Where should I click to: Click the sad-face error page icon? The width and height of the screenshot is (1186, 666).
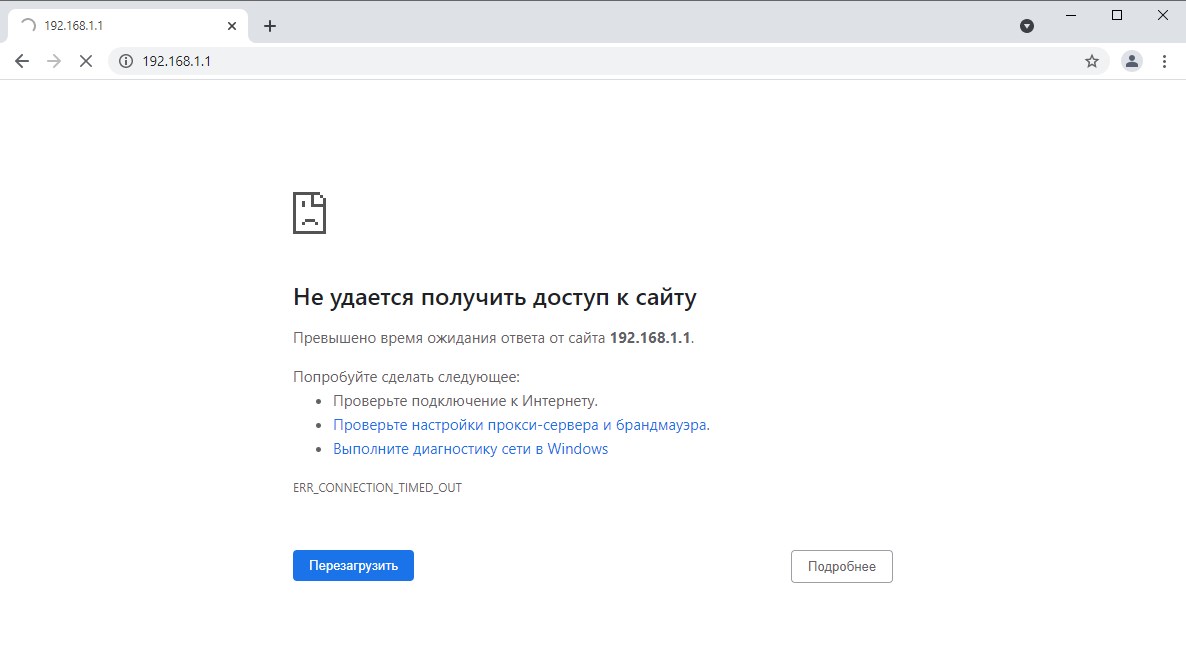click(309, 212)
